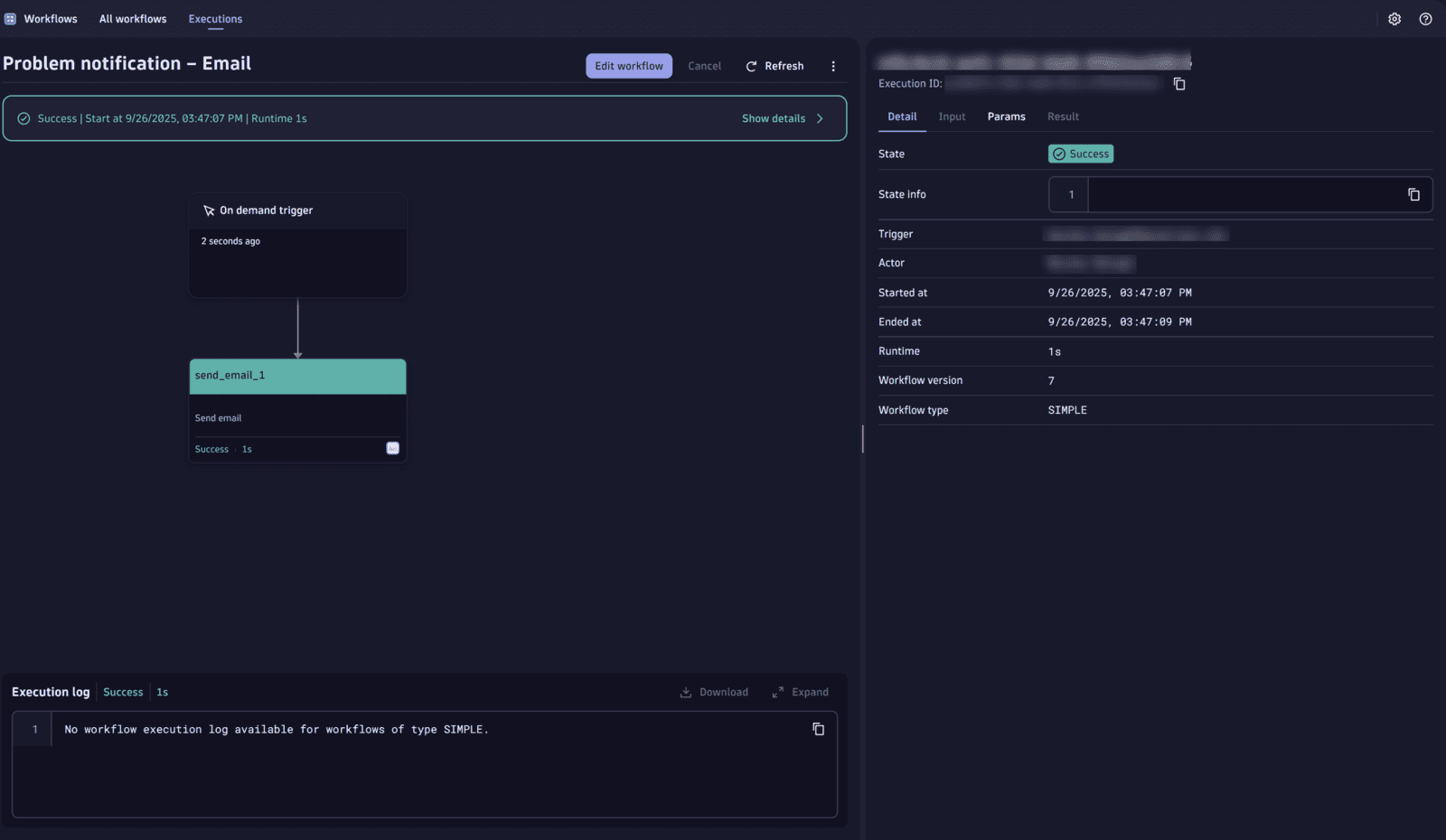Viewport: 1446px width, 840px height.
Task: Open the settings gear
Action: 1394,18
